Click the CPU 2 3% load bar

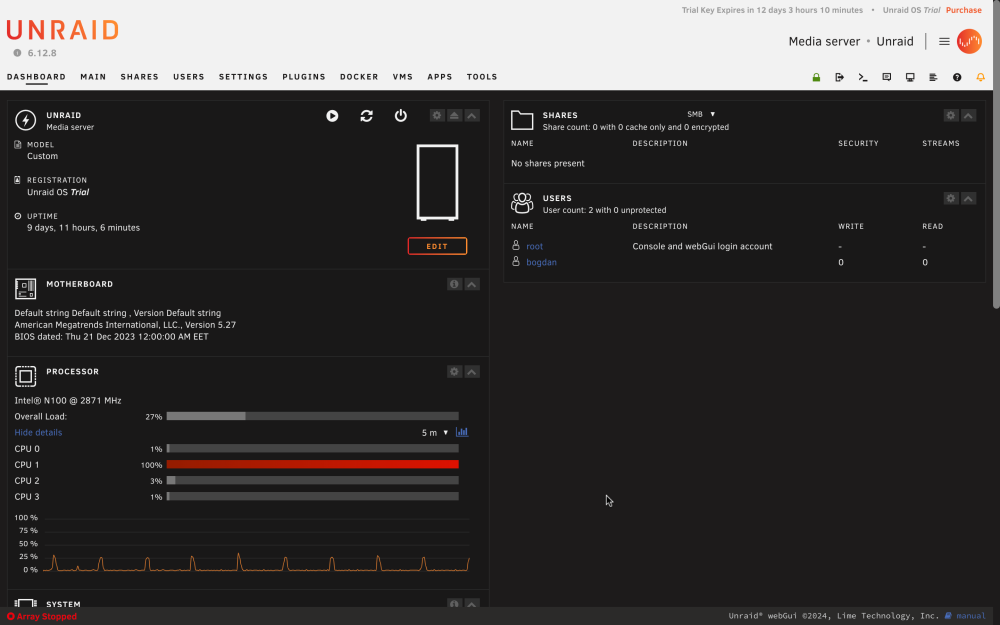(x=312, y=480)
